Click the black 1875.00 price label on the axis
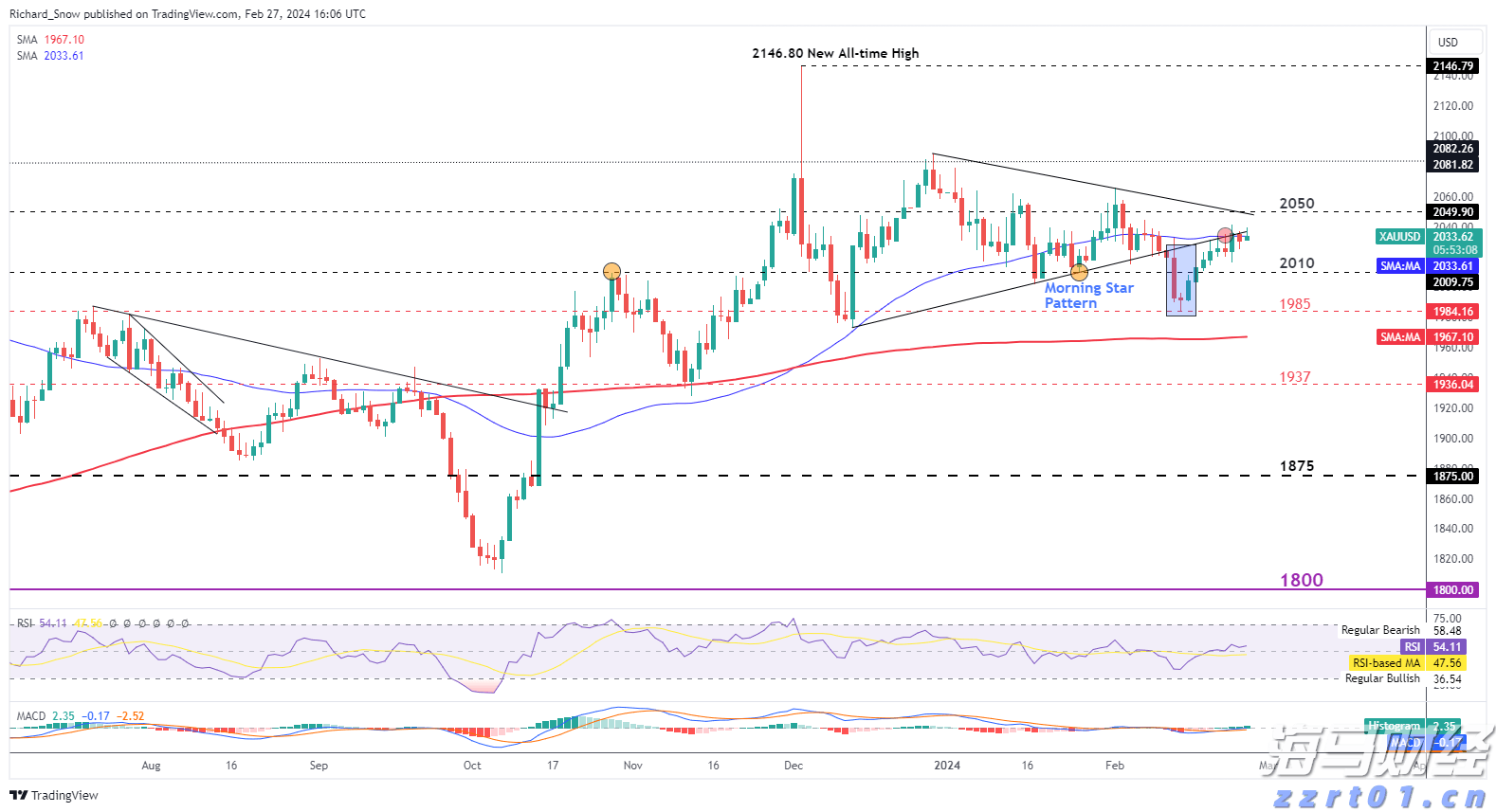This screenshot has height=812, width=1496. point(1453,476)
